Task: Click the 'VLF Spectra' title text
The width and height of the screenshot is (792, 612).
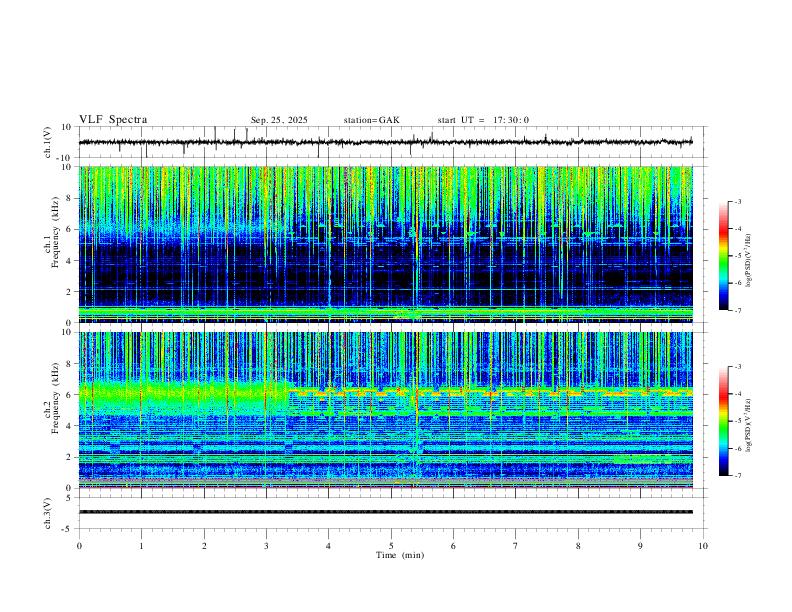Action: point(113,120)
